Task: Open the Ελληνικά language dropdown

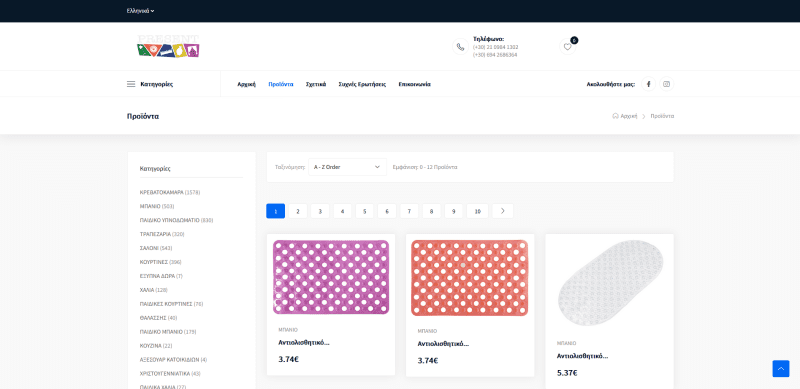Action: click(x=140, y=11)
